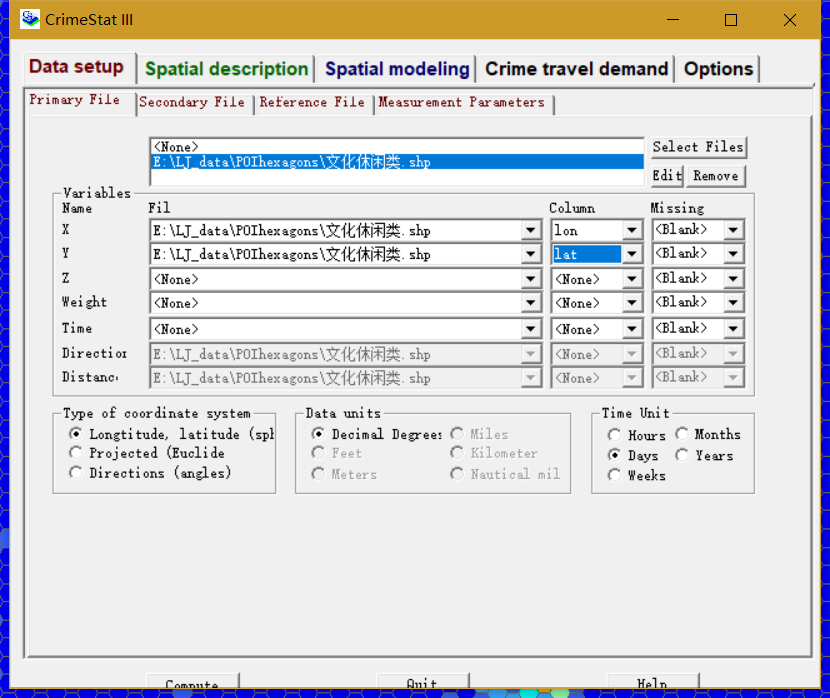Click the Select Files button

pyautogui.click(x=698, y=147)
